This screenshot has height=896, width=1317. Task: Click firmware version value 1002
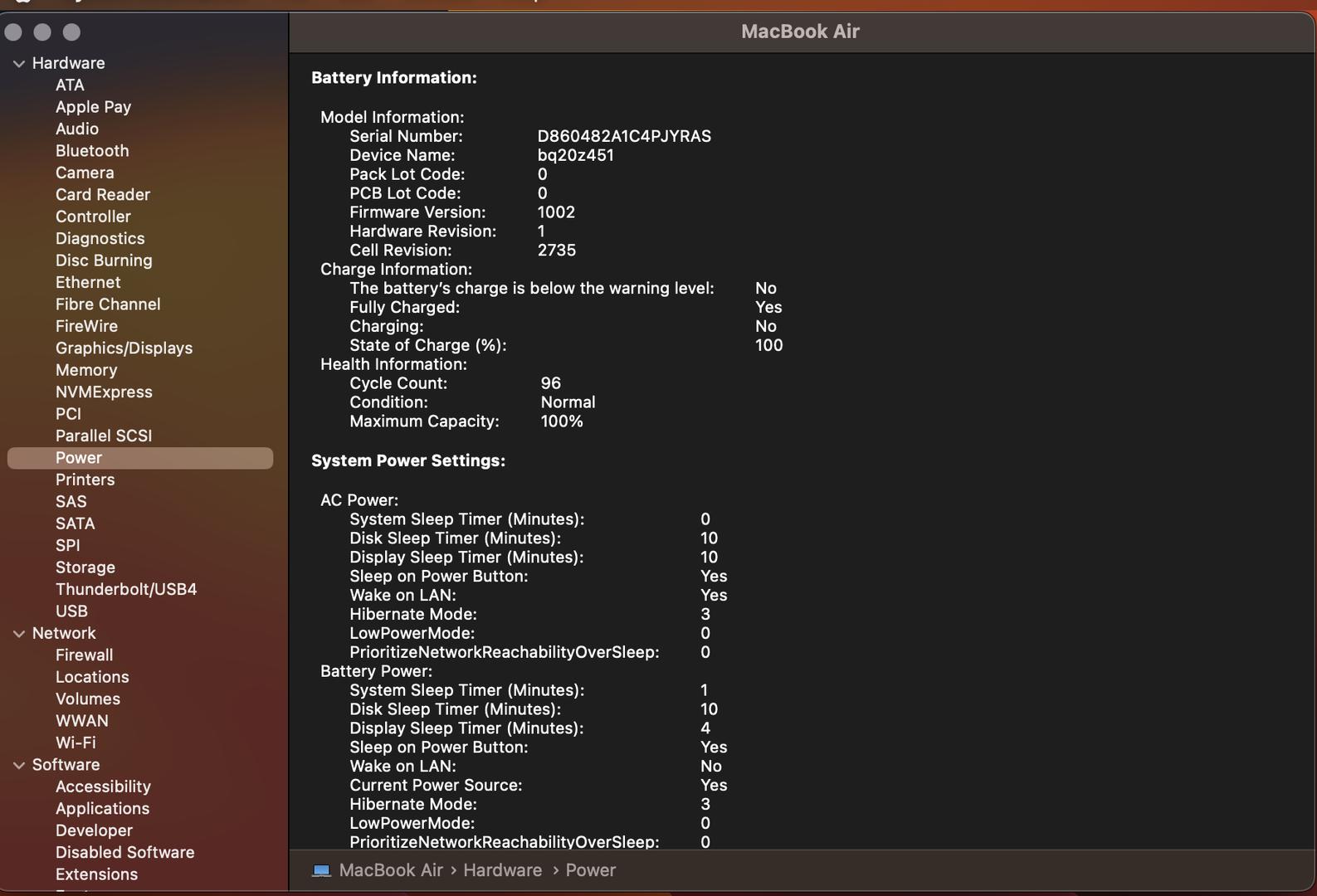(x=556, y=212)
